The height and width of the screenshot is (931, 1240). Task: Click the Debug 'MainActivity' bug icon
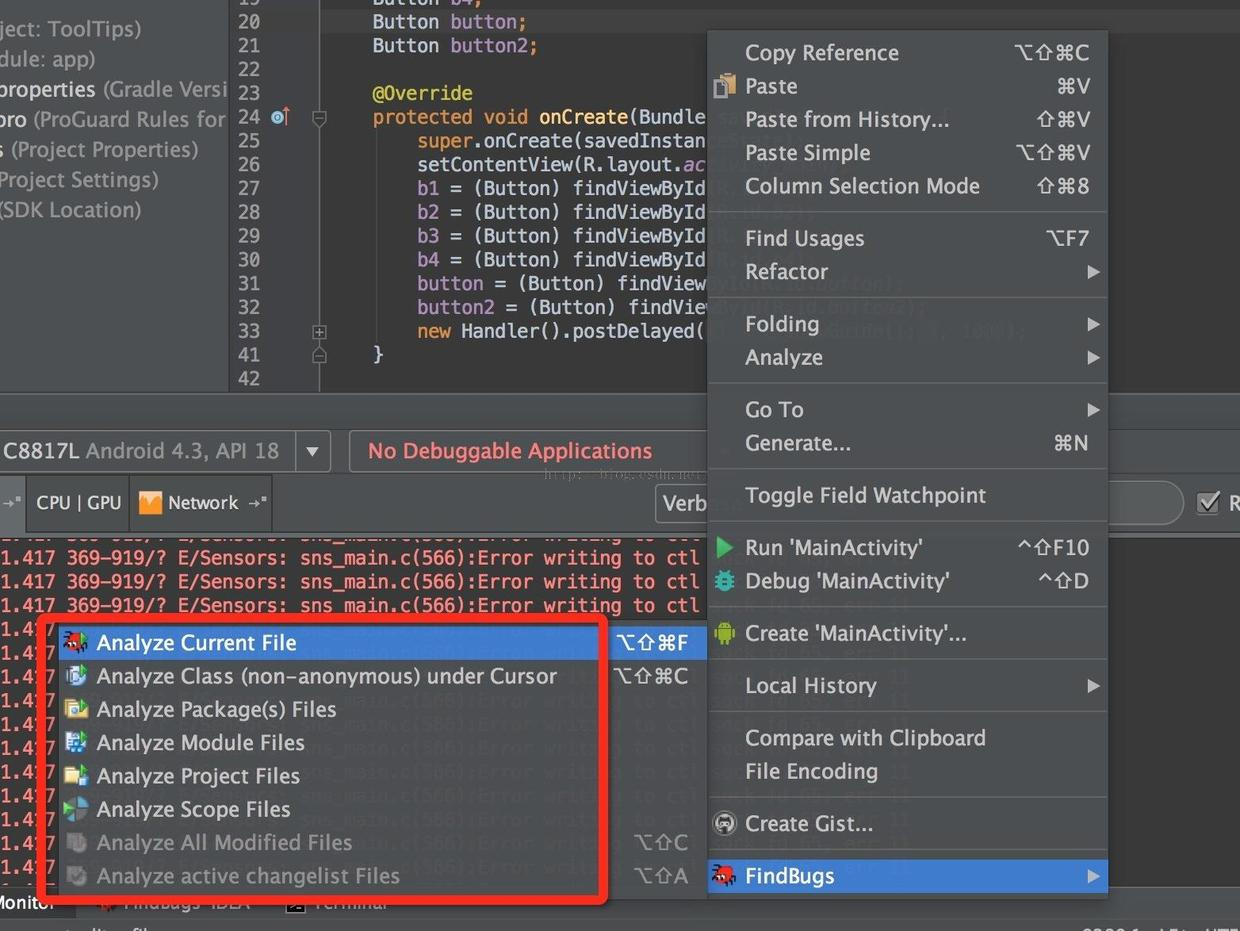(725, 581)
